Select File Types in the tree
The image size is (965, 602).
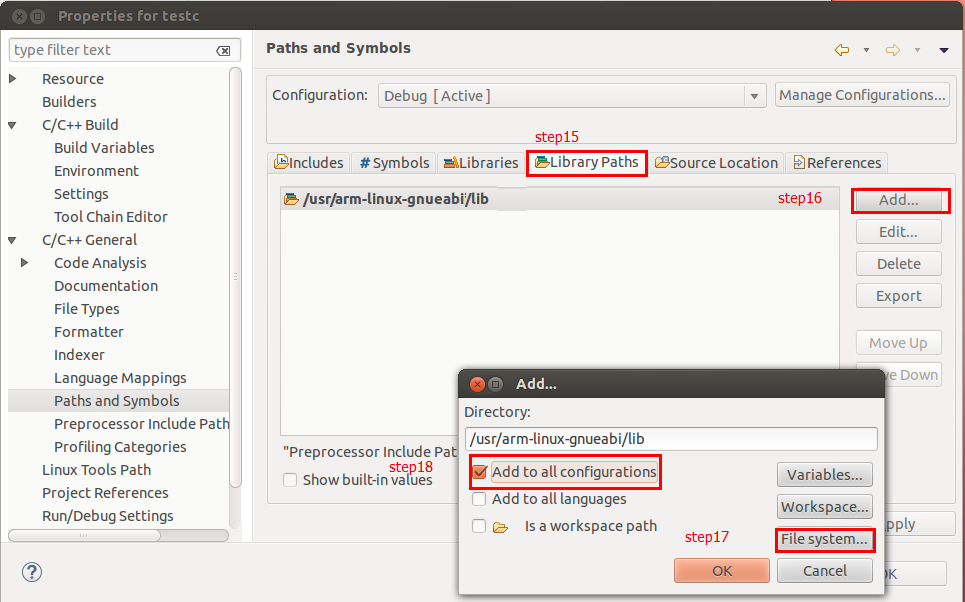click(86, 309)
